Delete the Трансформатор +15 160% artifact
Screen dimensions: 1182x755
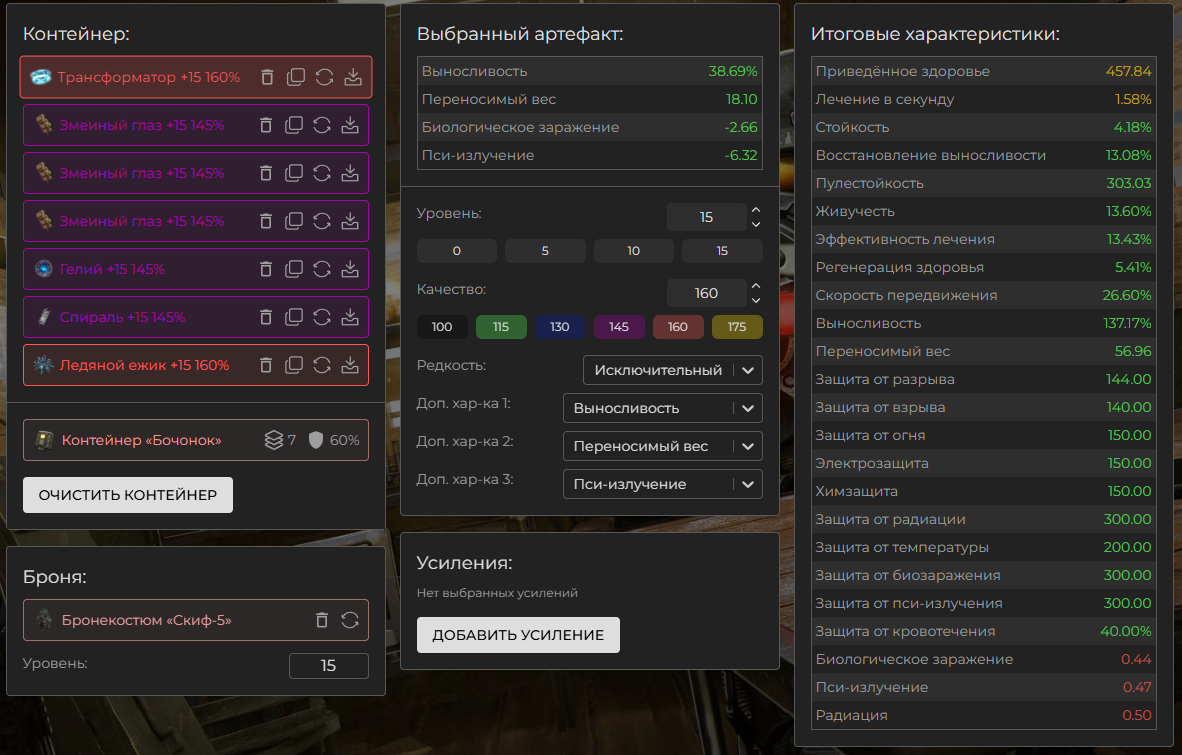click(267, 77)
